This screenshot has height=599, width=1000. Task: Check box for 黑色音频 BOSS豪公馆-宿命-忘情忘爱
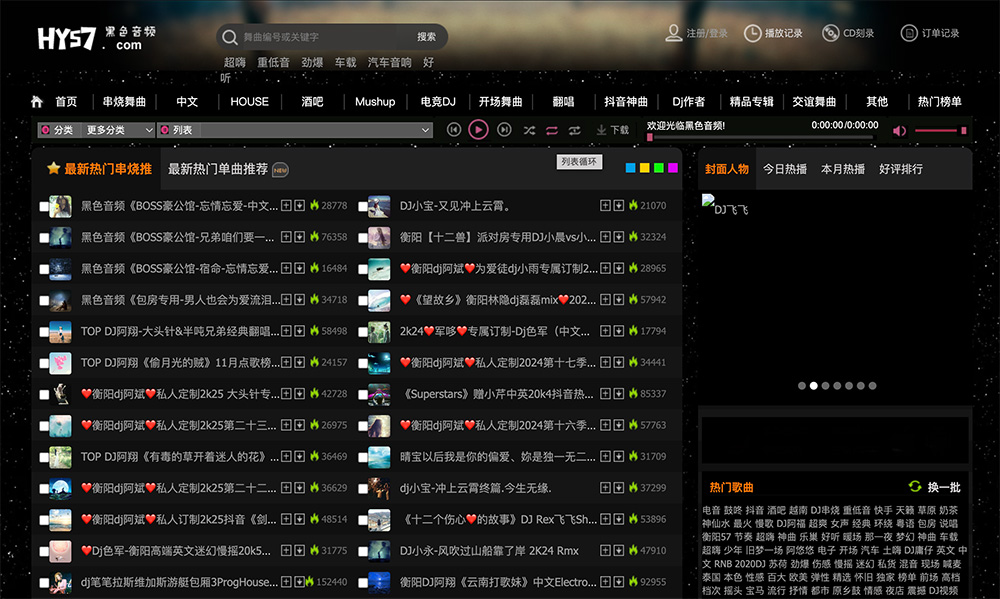click(44, 269)
